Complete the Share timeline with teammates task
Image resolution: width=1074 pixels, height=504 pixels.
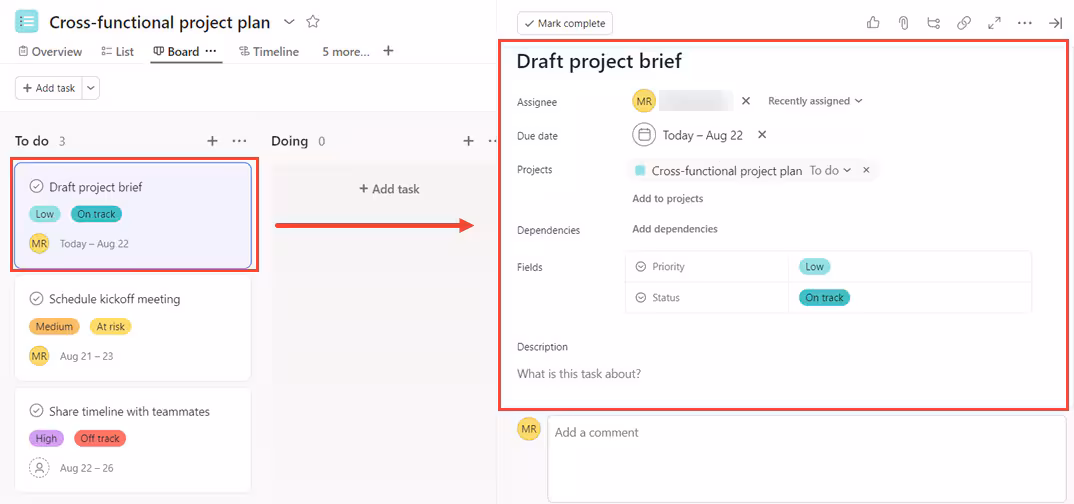pyautogui.click(x=37, y=411)
